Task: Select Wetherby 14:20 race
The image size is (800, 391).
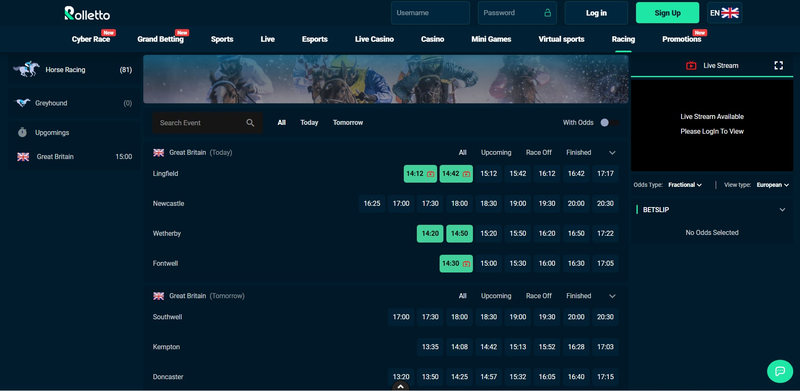Action: pyautogui.click(x=430, y=234)
